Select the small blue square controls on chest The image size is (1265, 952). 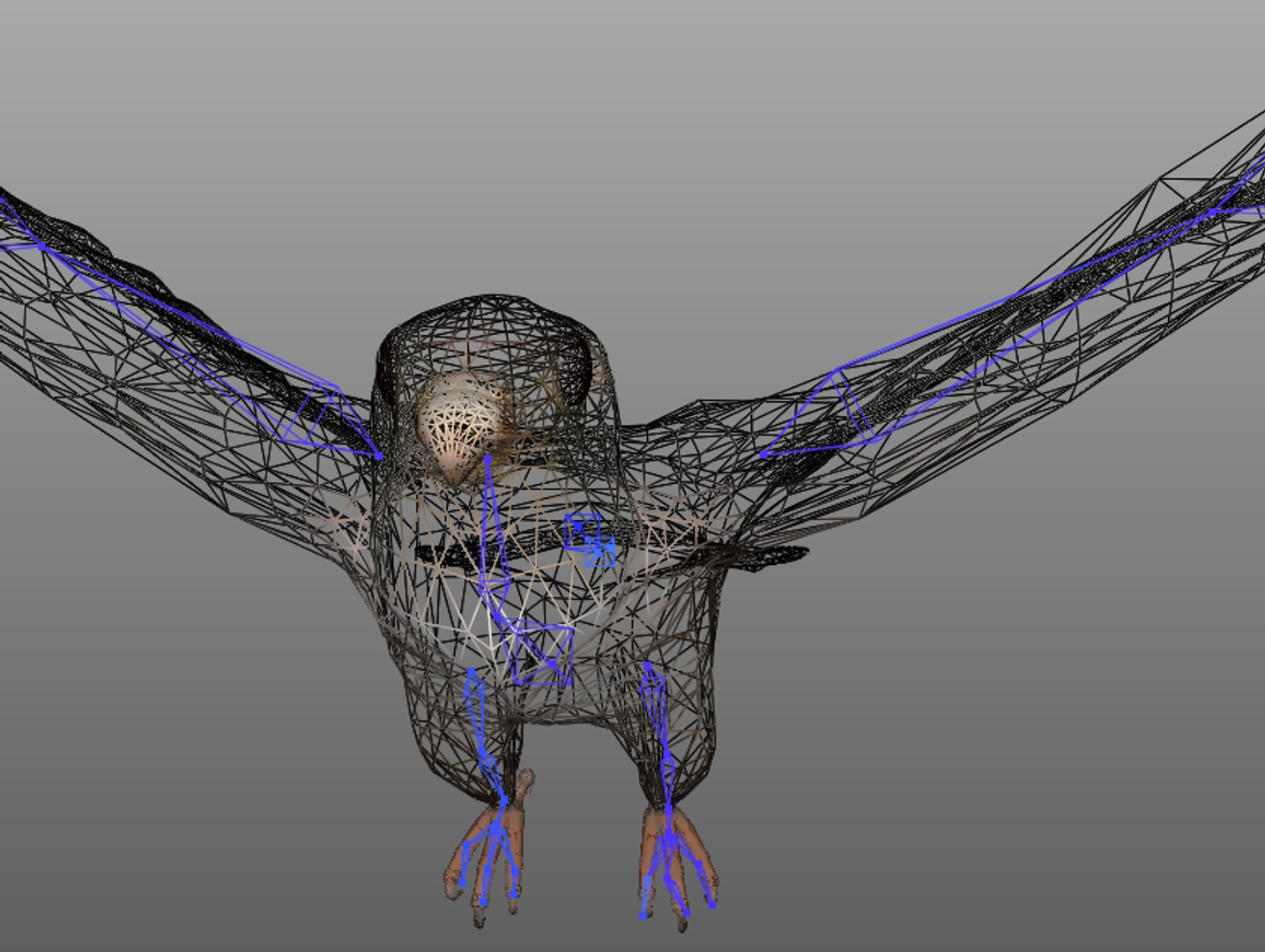[x=590, y=539]
